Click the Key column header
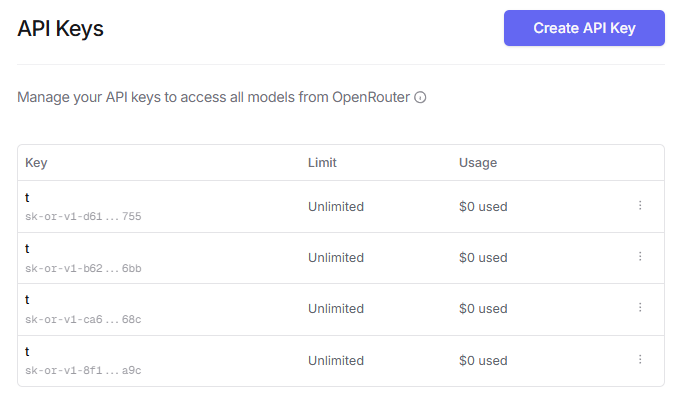This screenshot has height=415, width=678. click(36, 162)
